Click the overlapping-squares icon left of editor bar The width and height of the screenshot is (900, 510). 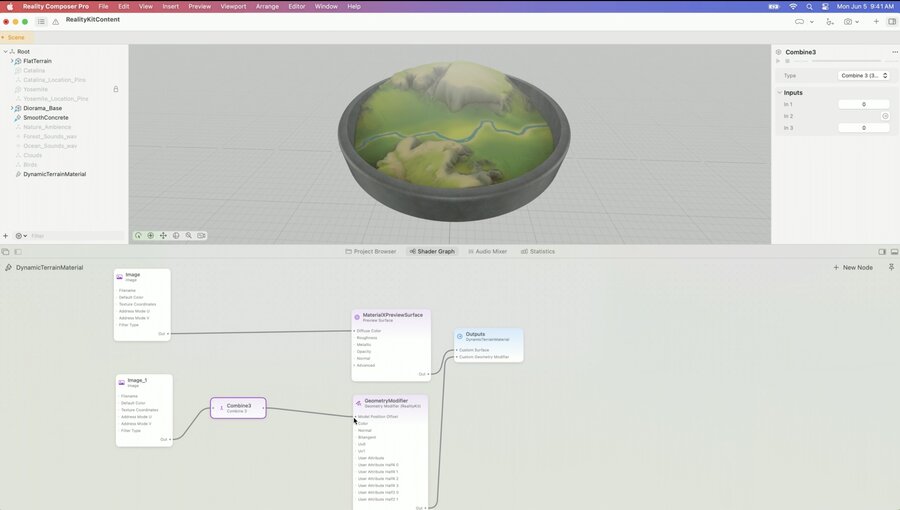click(6, 252)
